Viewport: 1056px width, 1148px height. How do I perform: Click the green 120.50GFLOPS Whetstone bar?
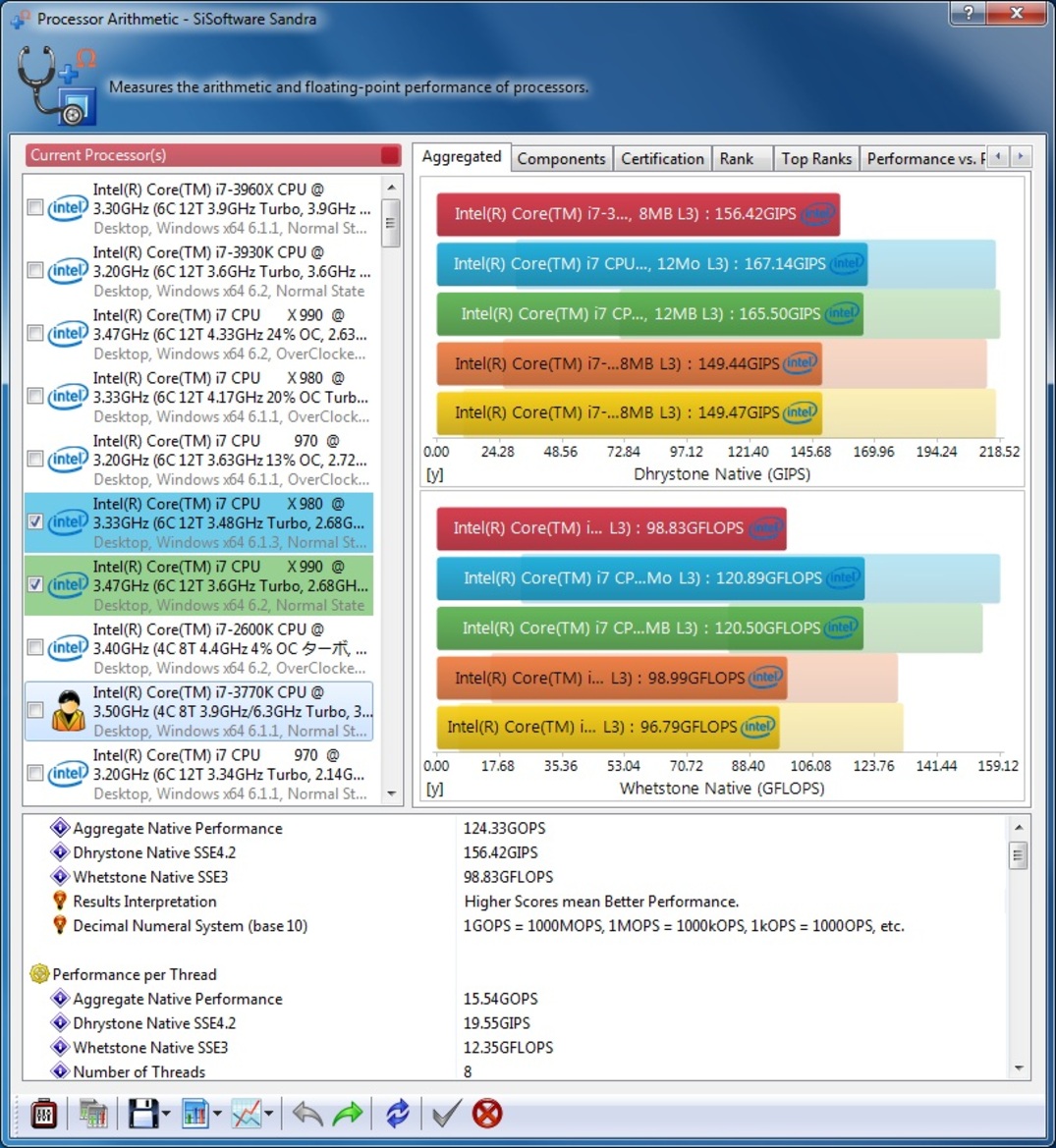[x=649, y=628]
